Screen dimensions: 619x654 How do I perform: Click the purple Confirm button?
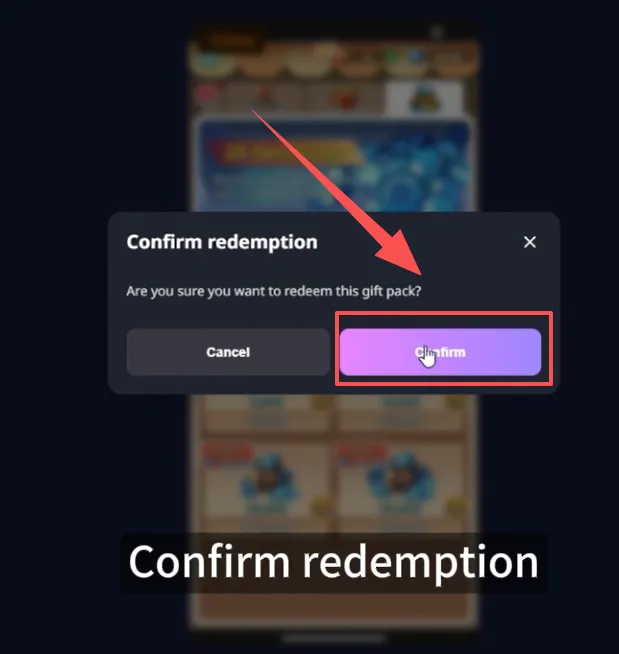pyautogui.click(x=440, y=352)
